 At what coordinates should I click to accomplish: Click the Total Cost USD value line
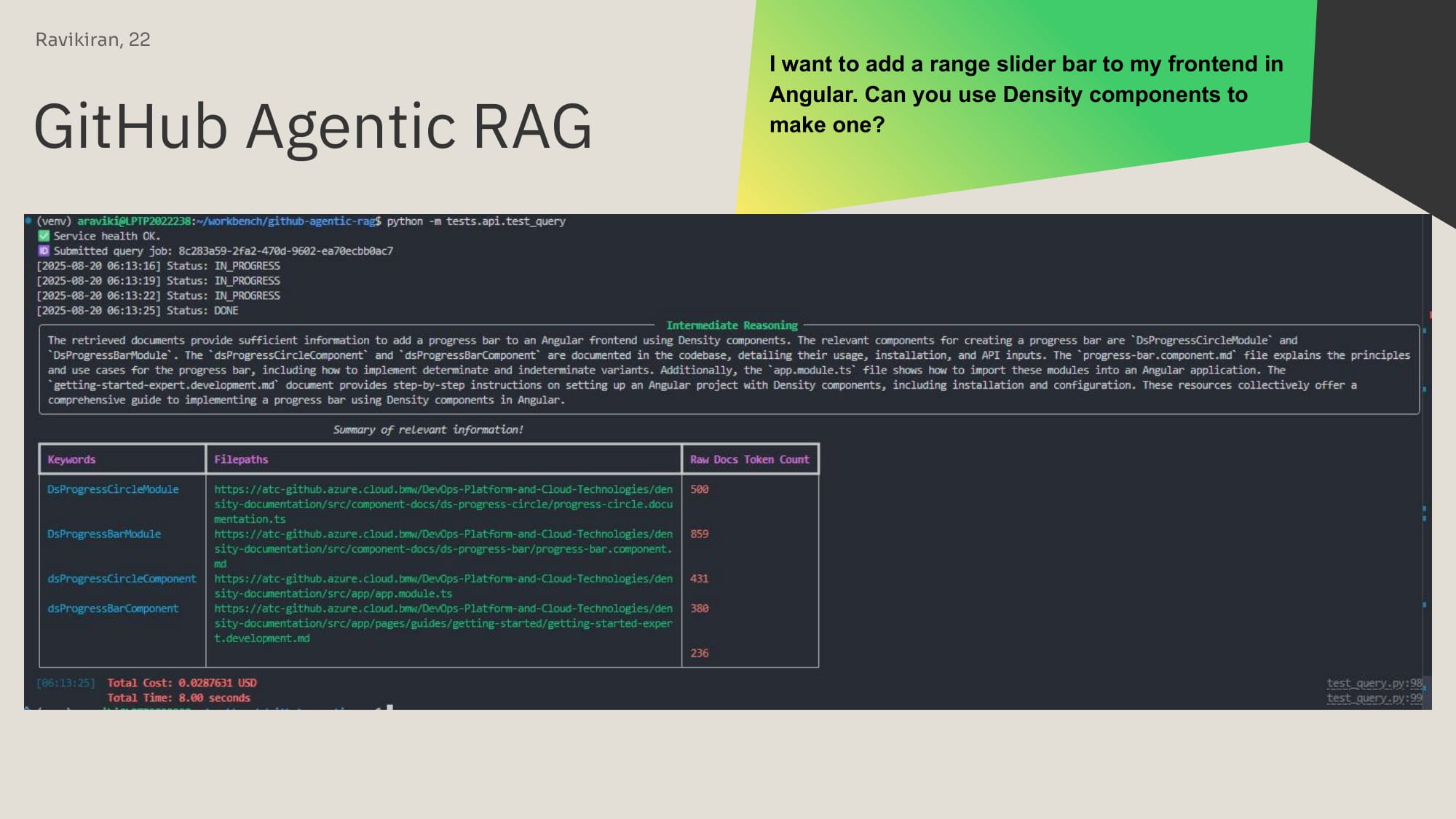(182, 683)
